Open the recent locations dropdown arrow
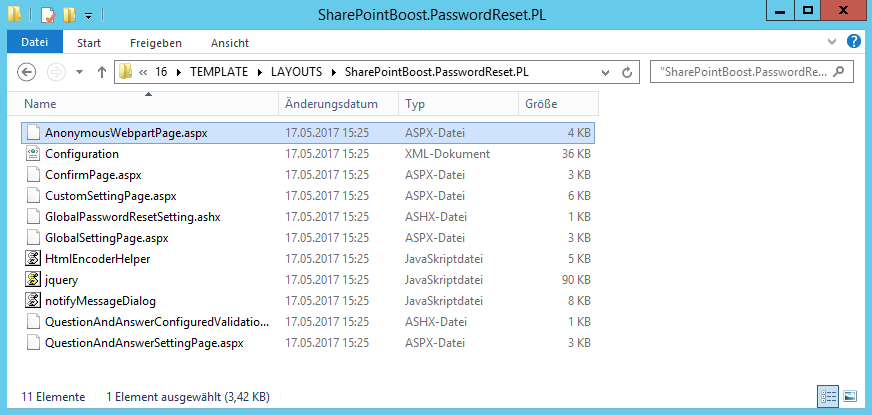 (79, 72)
